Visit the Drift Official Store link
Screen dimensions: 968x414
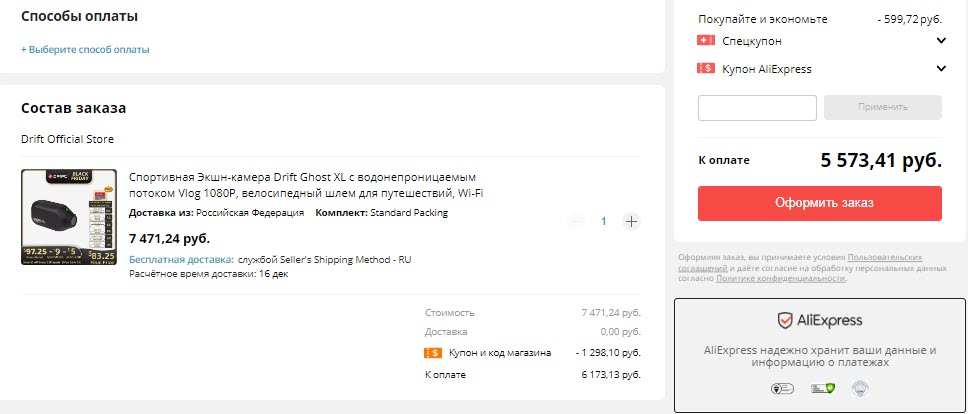(x=67, y=139)
